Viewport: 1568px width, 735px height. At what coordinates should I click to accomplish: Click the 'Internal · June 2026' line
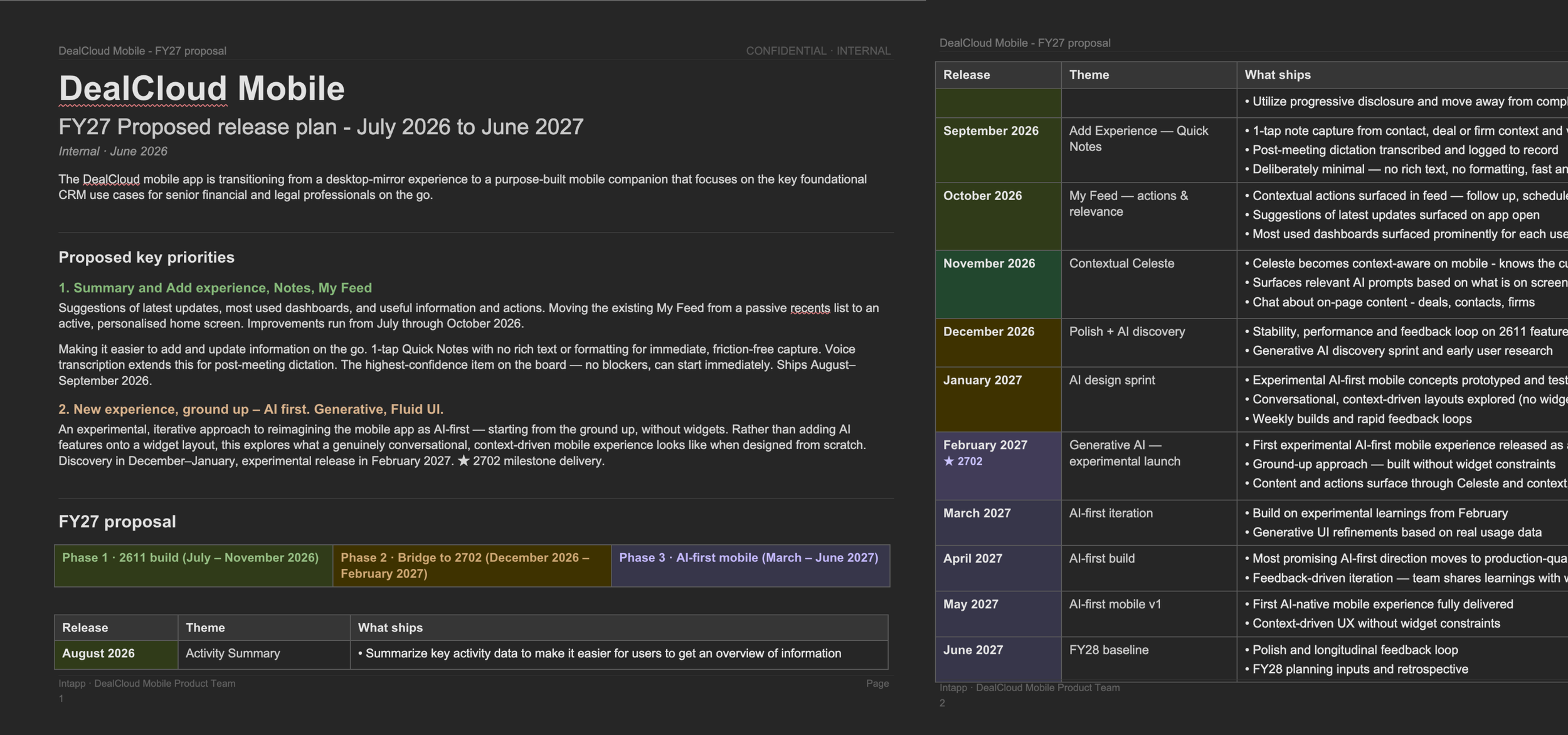pos(113,151)
